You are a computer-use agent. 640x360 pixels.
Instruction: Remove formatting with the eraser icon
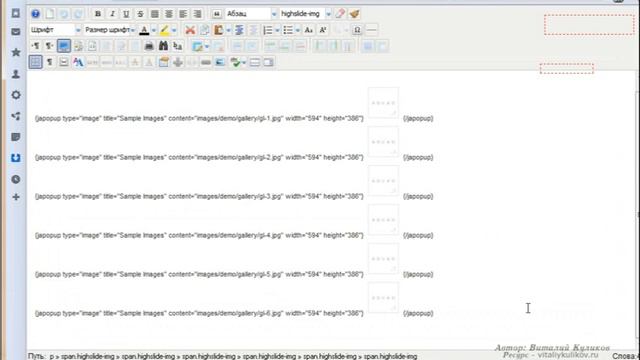tap(340, 14)
